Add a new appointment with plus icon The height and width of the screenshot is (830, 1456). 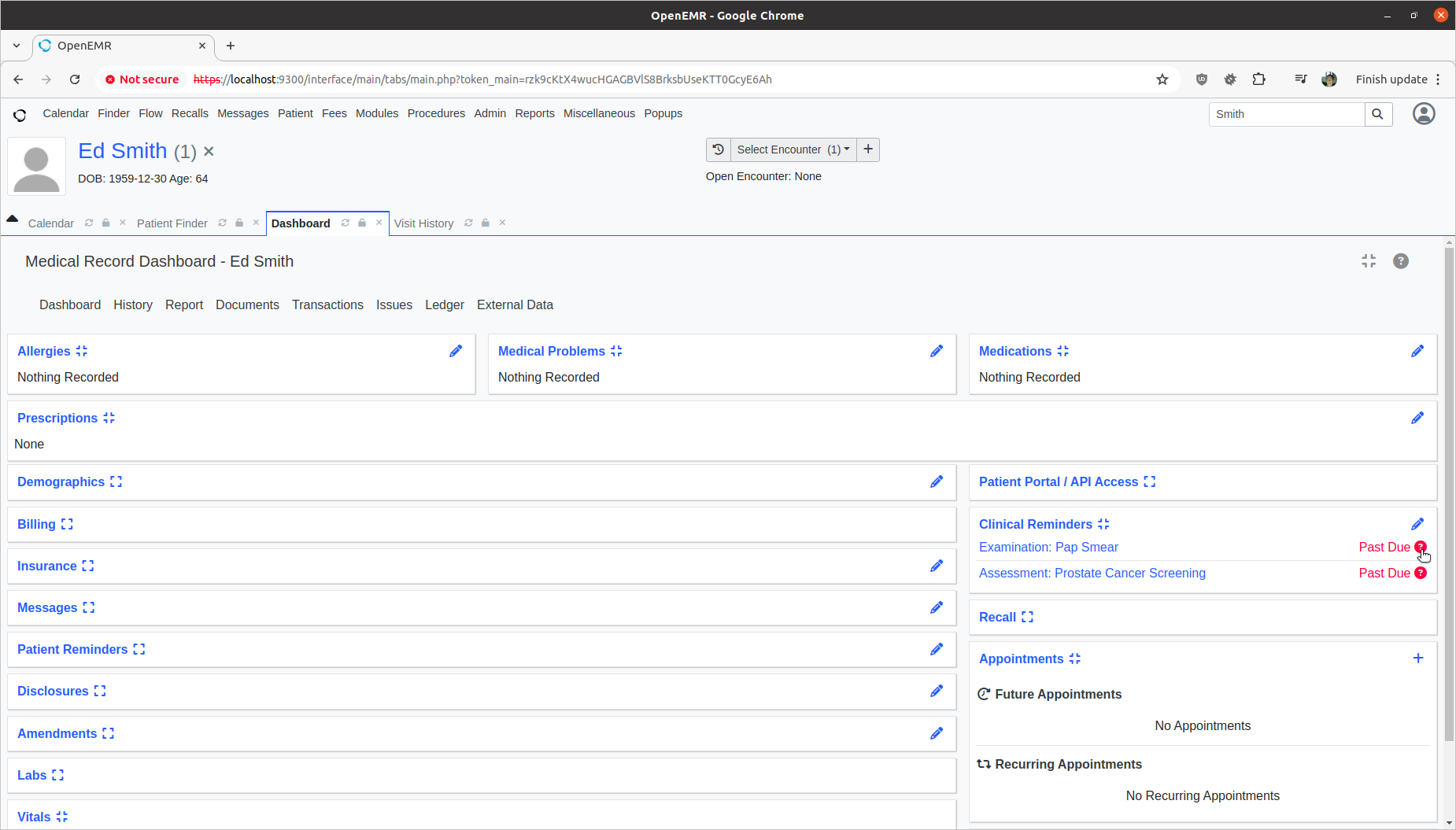point(1417,658)
